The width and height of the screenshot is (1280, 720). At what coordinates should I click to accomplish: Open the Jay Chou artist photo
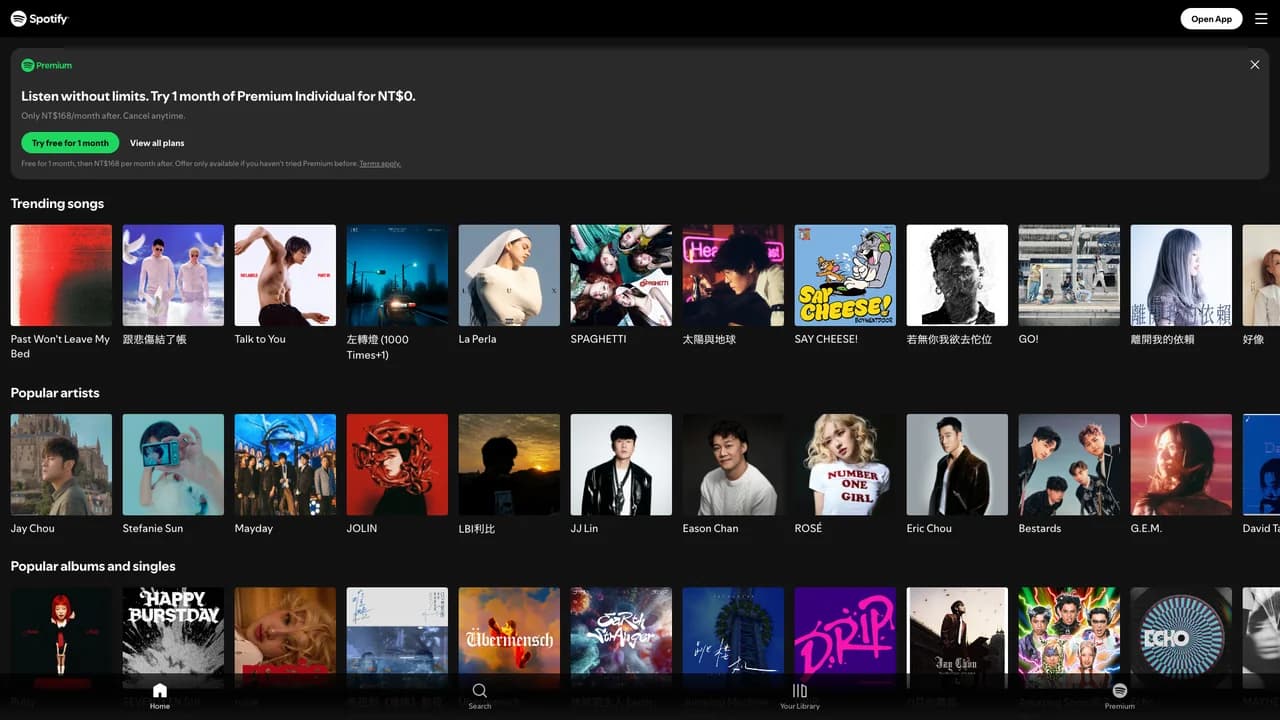point(61,465)
